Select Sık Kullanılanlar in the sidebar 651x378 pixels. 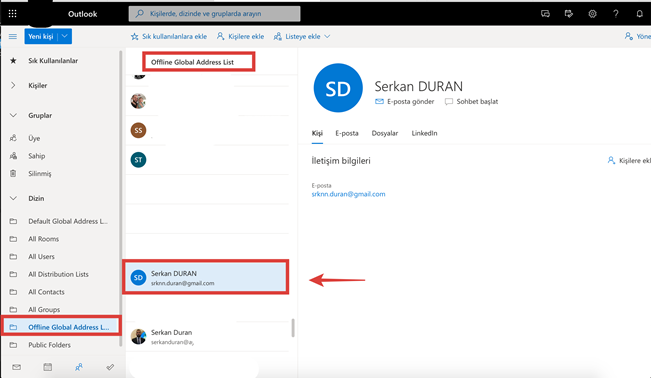coord(53,61)
